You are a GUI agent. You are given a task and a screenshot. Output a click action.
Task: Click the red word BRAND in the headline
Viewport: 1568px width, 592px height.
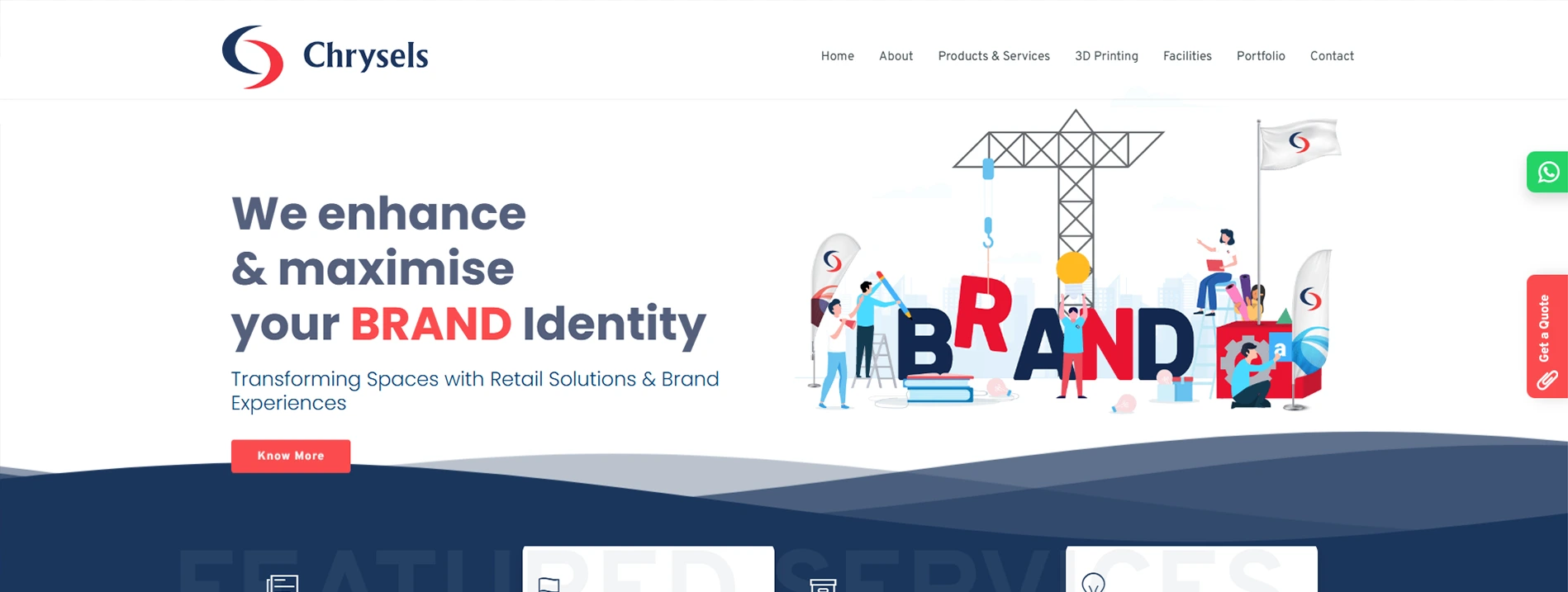pyautogui.click(x=431, y=324)
